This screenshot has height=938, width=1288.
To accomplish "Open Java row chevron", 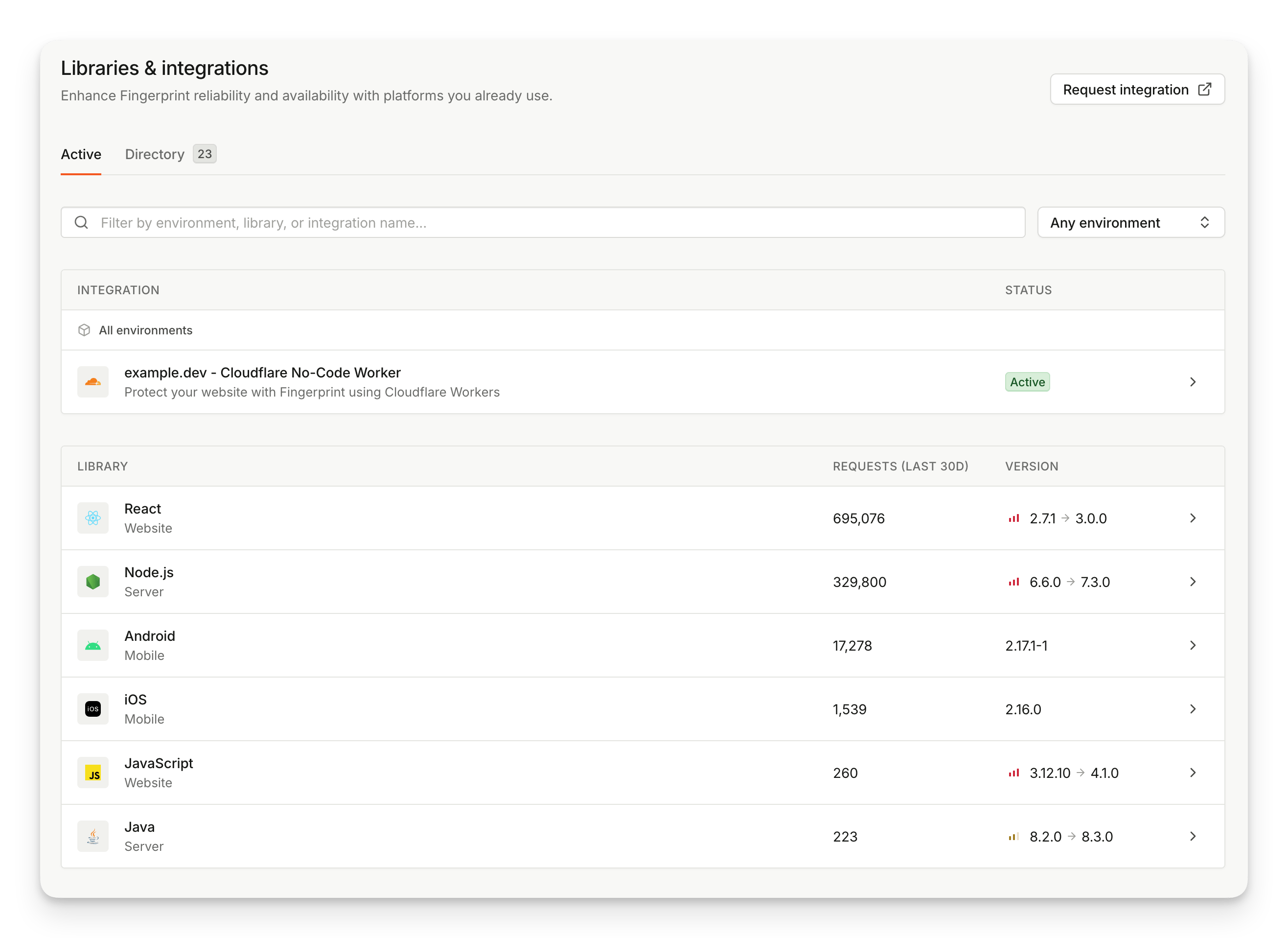I will coord(1193,836).
